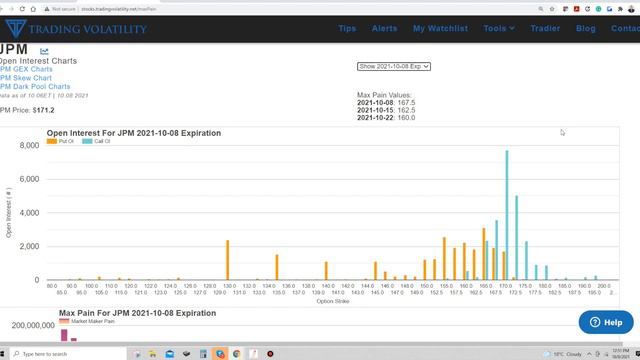Image resolution: width=640 pixels, height=360 pixels.
Task: Open the JPM Skew Chart link
Action: tap(26, 78)
